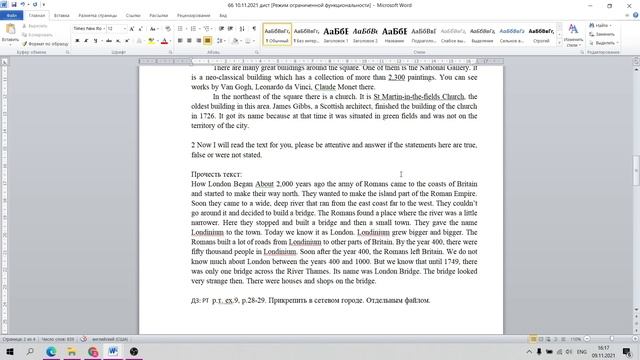Click the Copy (Копировать) command
Screen dimensions: 640x360
[x=37, y=35]
